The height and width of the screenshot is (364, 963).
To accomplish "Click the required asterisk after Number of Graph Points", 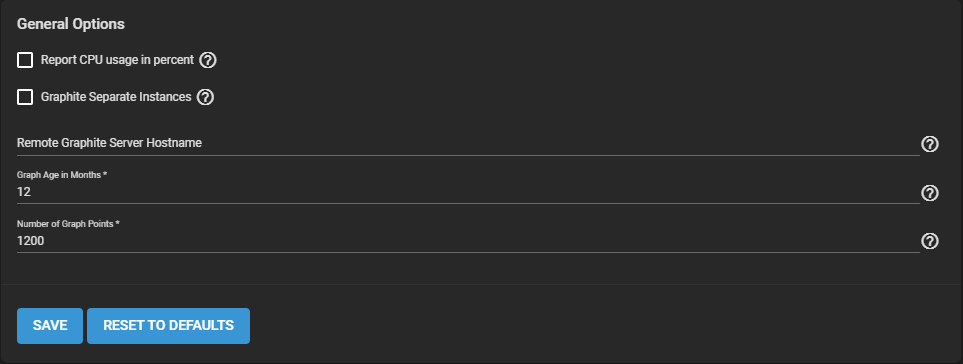I will coord(117,223).
